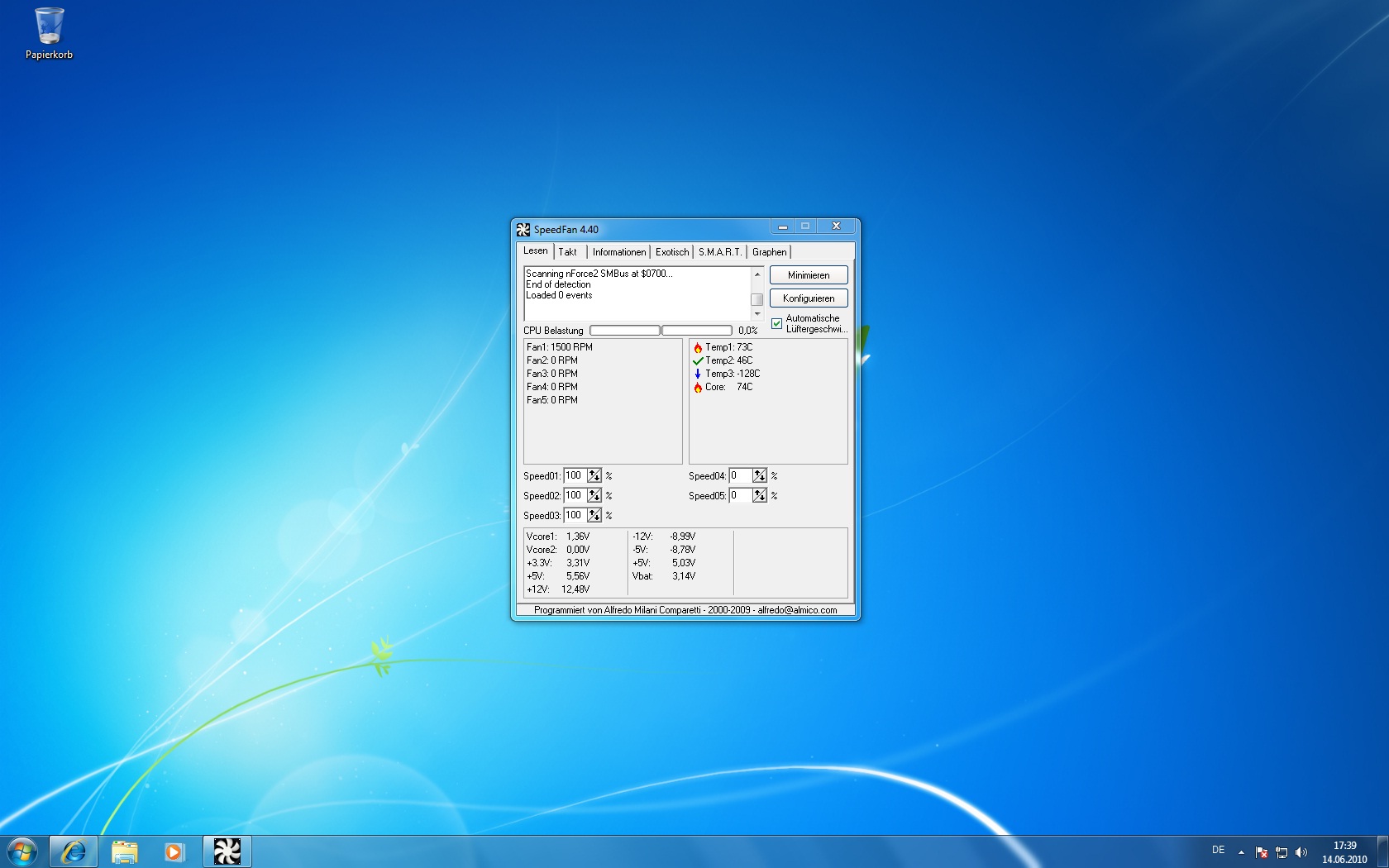Open the Graphen tab
Screen dimensions: 1389x868
770,252
